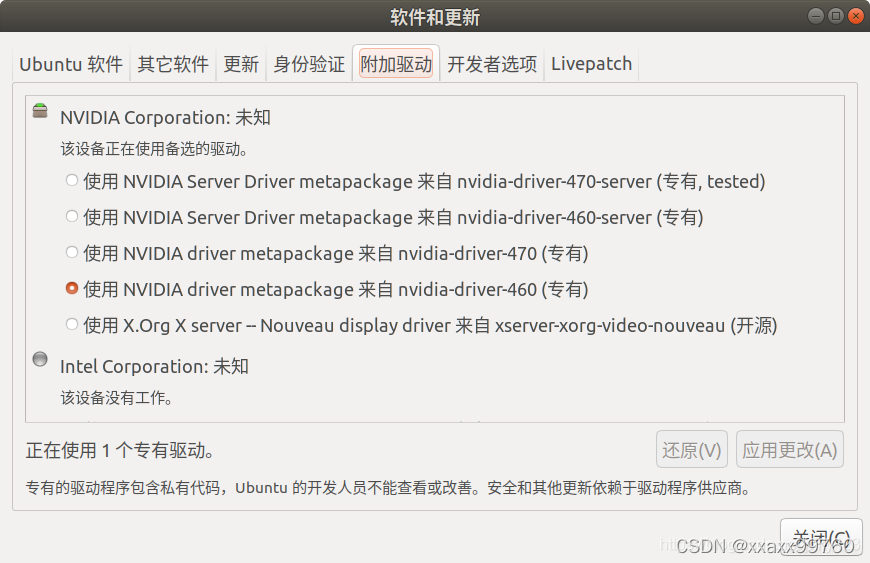Click the '该设备正在使用备选的驱动。' status text
The image size is (870, 563).
point(154,149)
